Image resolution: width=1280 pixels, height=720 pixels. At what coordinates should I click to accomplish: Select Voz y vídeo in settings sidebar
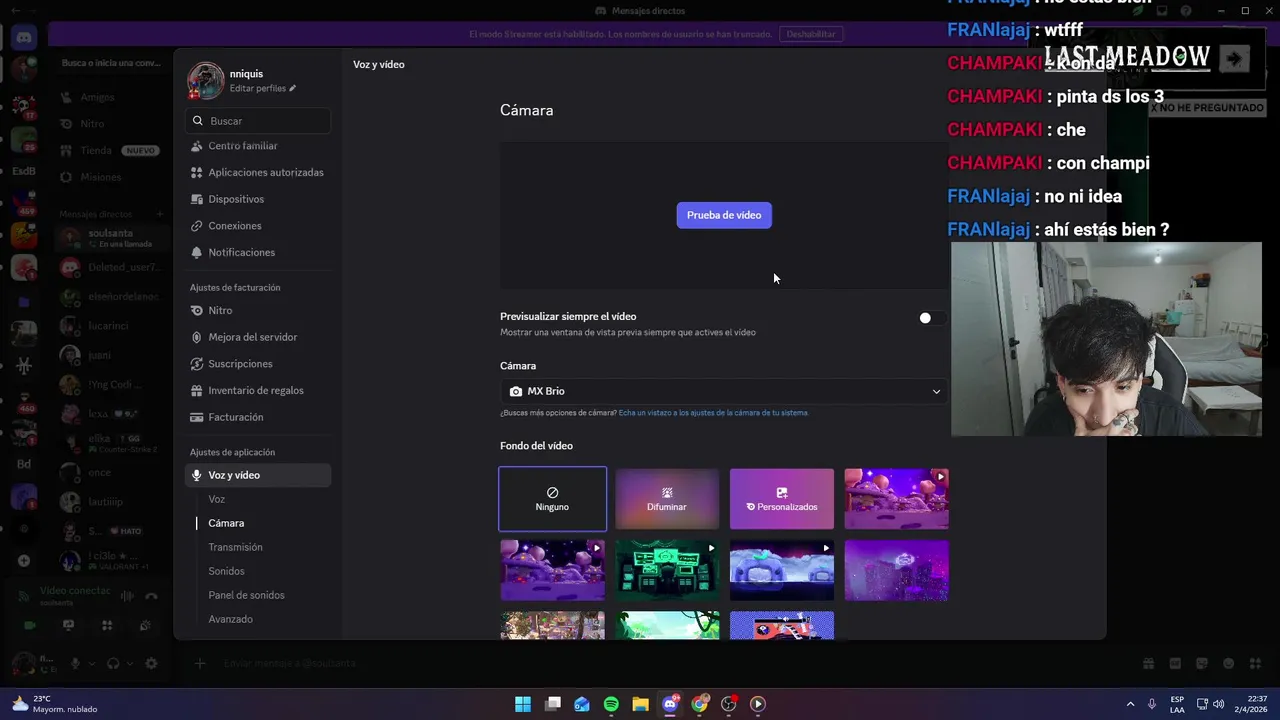pyautogui.click(x=258, y=475)
